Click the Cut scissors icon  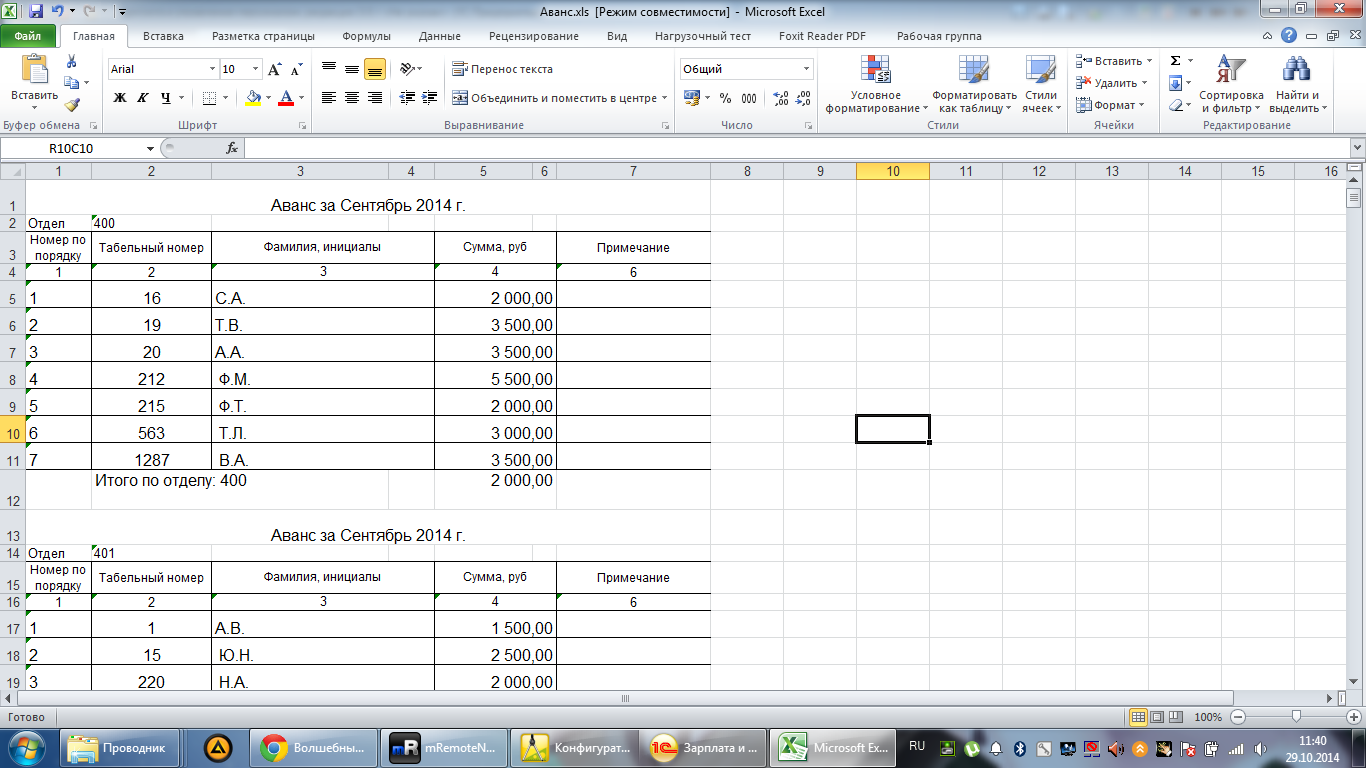coord(72,61)
